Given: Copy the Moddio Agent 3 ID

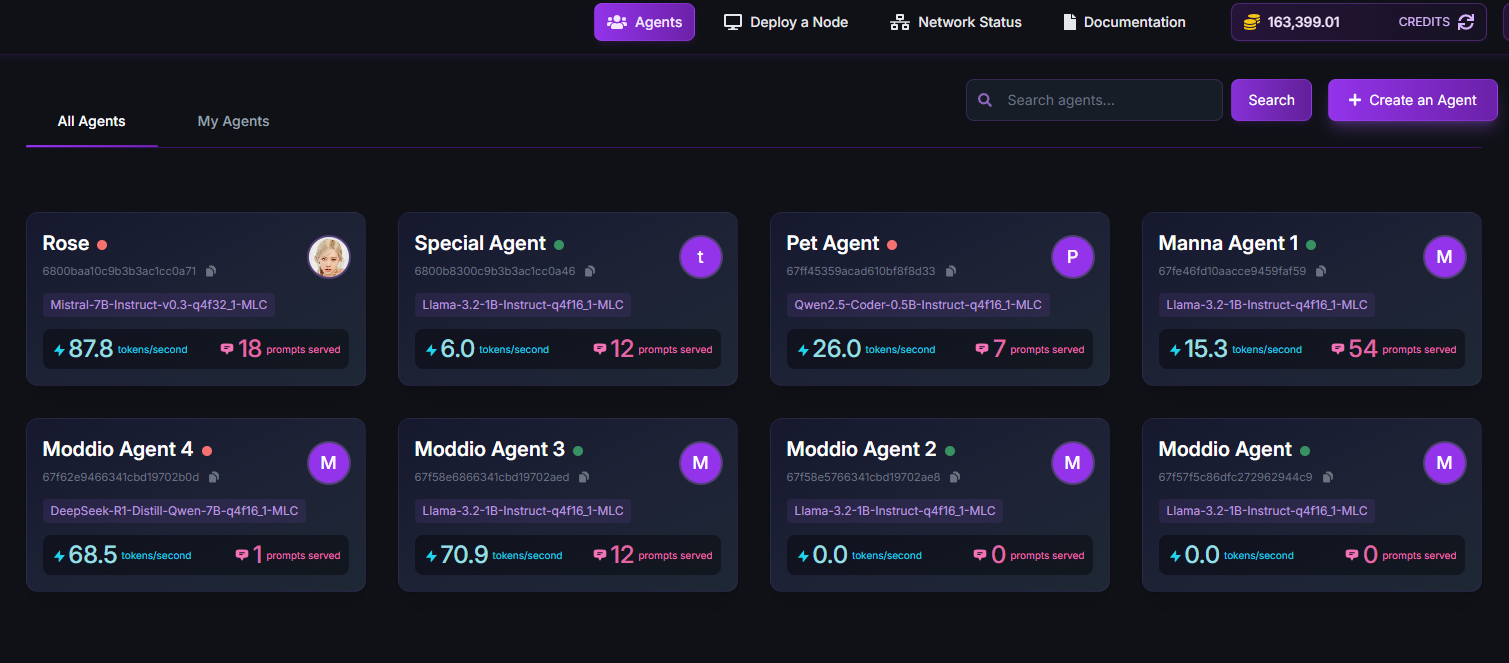Looking at the screenshot, I should [584, 477].
